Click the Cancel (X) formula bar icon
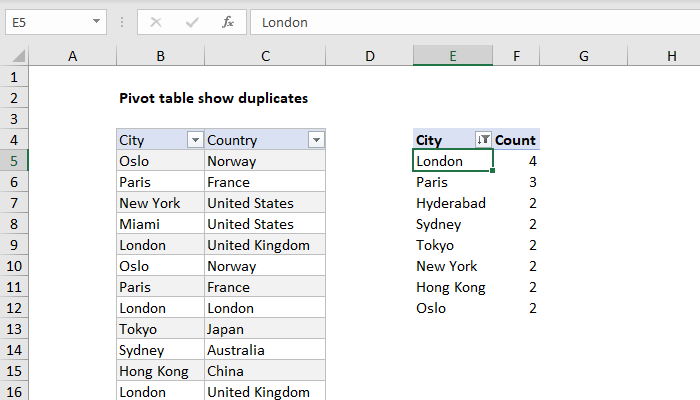 coord(156,22)
